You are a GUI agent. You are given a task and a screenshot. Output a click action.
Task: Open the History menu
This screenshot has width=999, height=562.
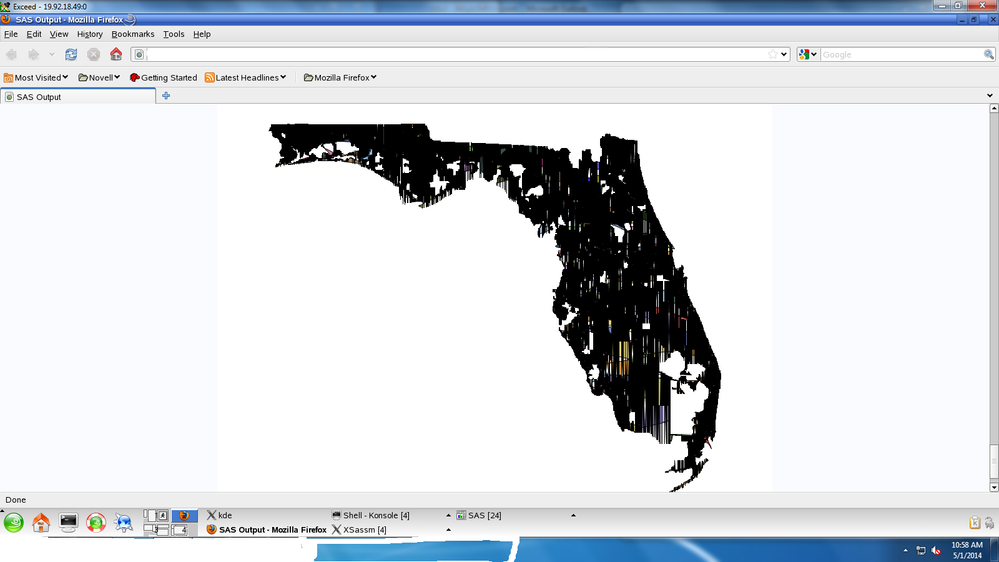pos(89,34)
